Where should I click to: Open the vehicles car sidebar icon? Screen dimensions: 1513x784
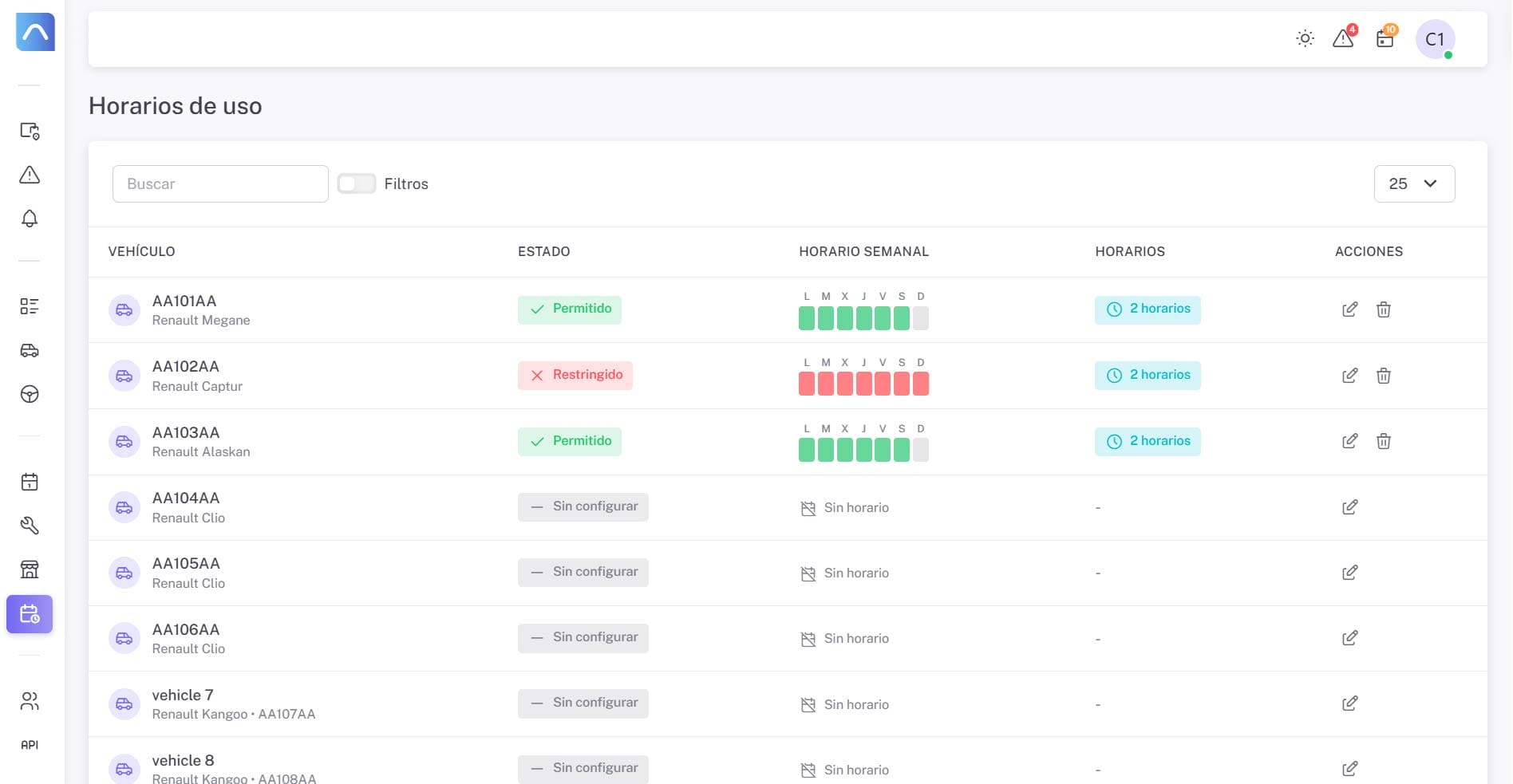click(x=30, y=350)
